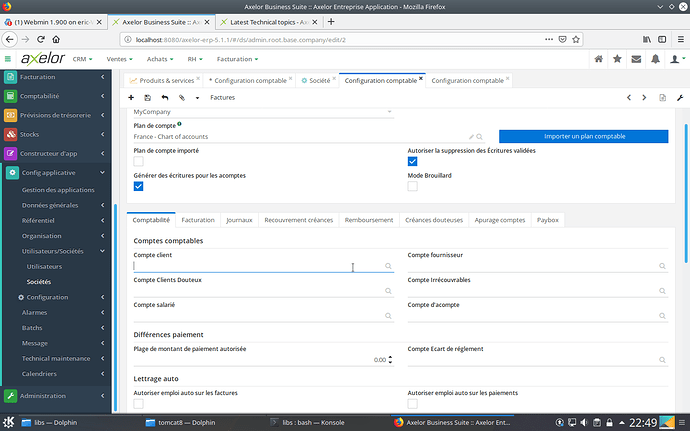Open the user profile menu icon

click(x=677, y=59)
